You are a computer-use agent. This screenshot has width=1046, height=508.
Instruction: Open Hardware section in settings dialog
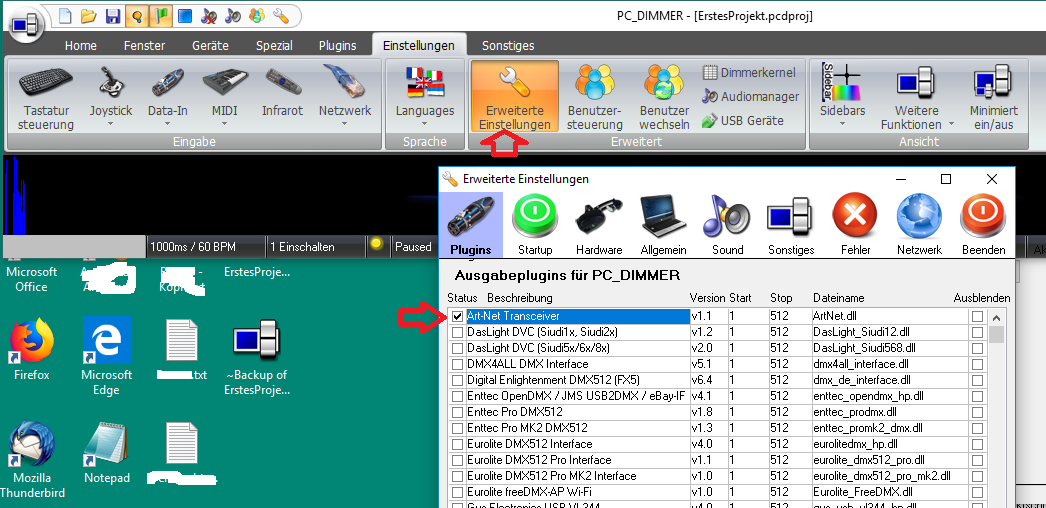(x=599, y=227)
